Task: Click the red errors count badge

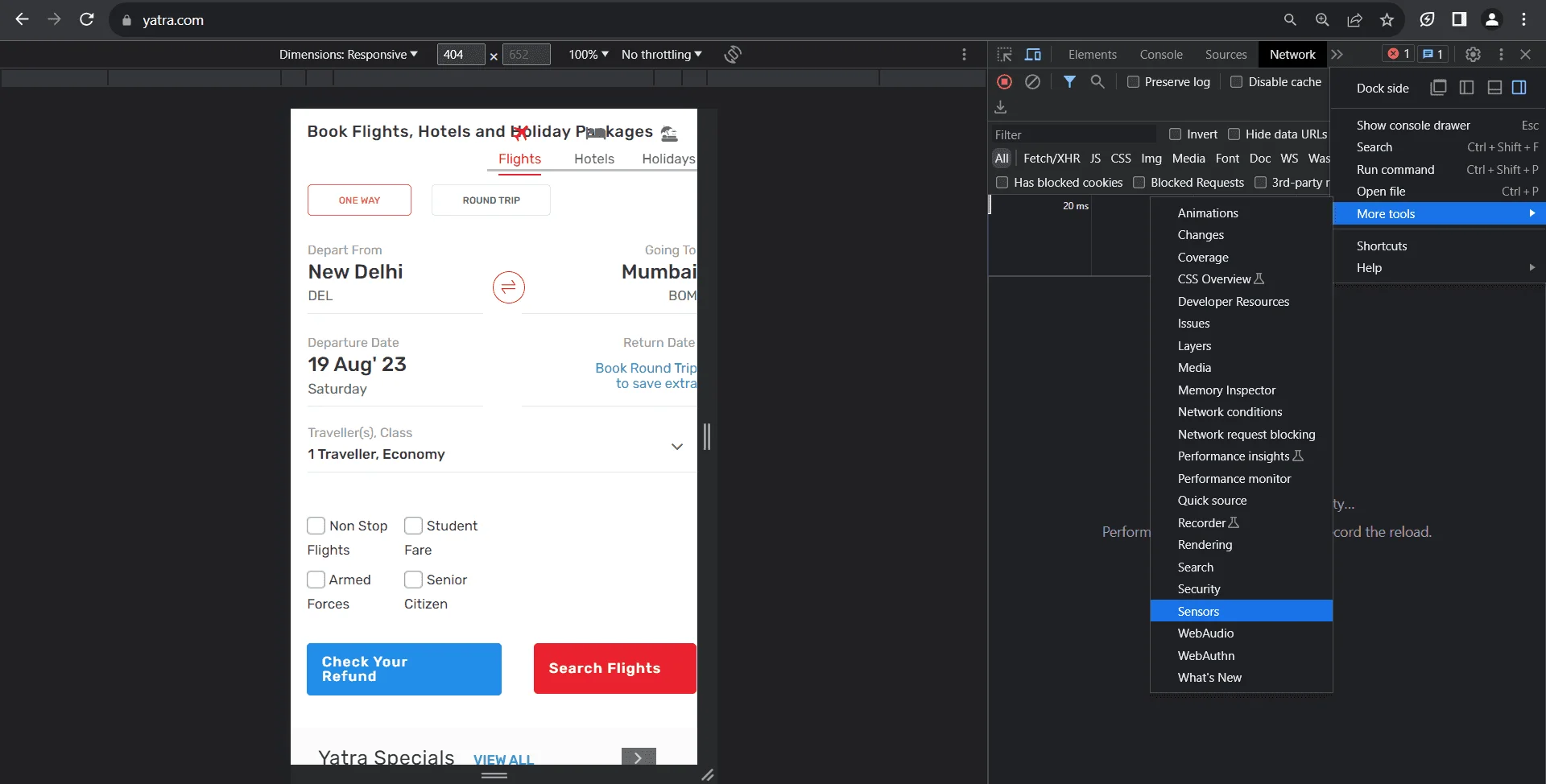Action: (1399, 54)
